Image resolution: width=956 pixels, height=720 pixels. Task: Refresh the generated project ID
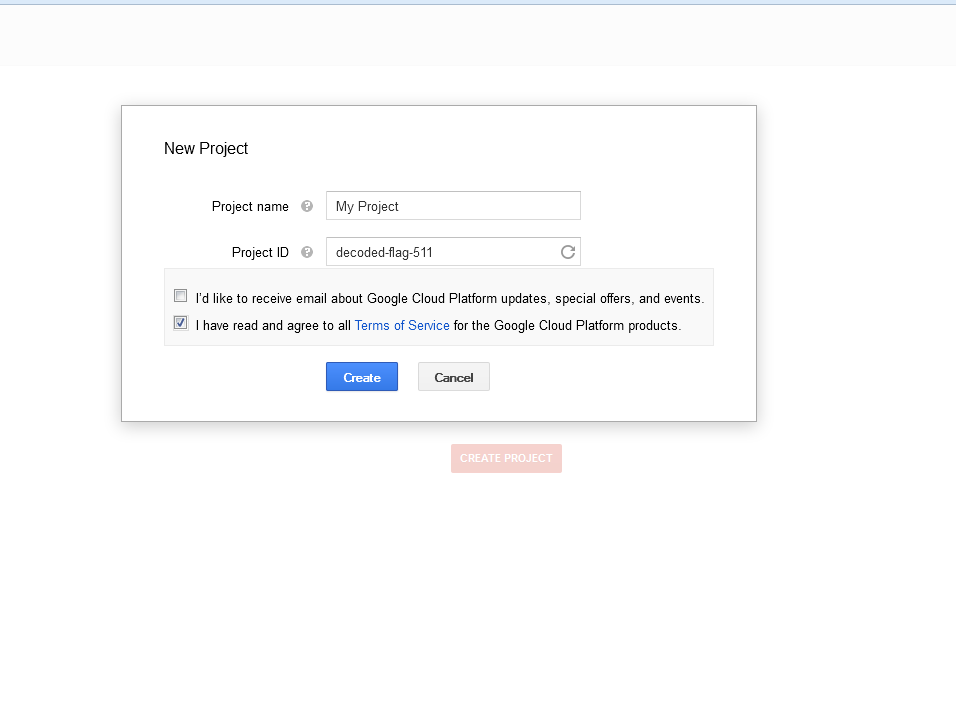567,252
